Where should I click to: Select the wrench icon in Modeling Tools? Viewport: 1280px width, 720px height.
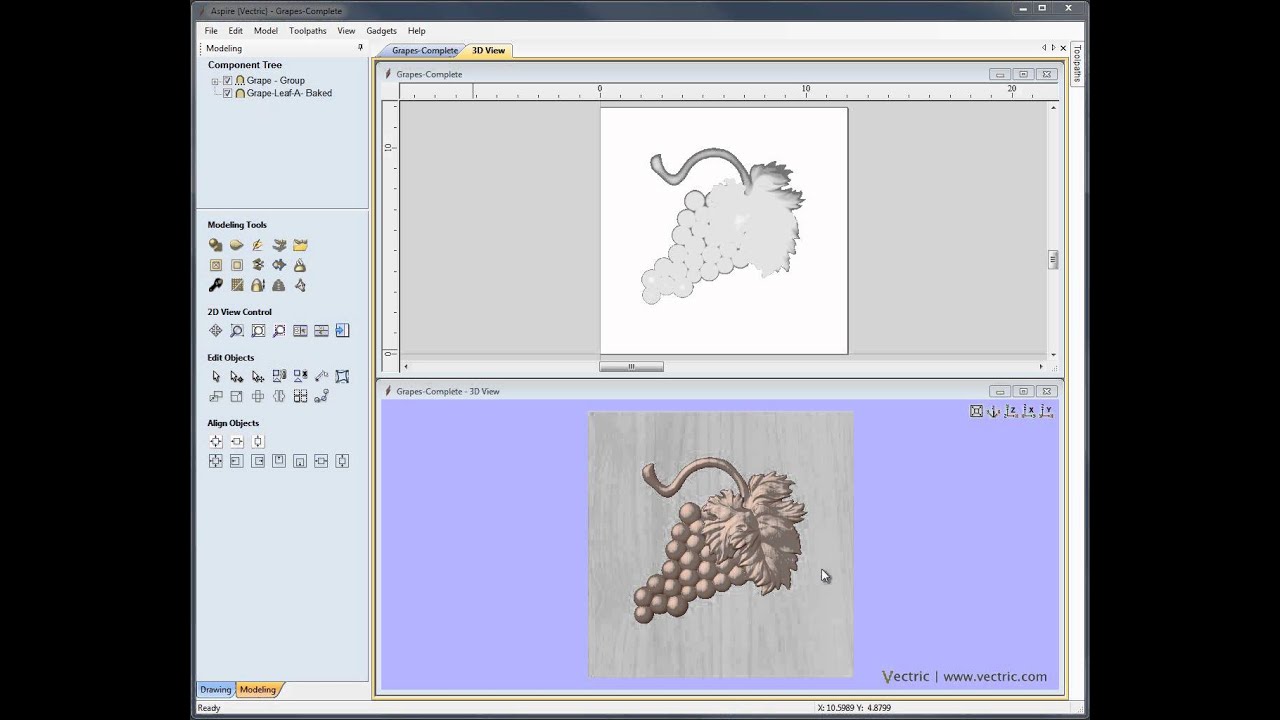[x=215, y=285]
